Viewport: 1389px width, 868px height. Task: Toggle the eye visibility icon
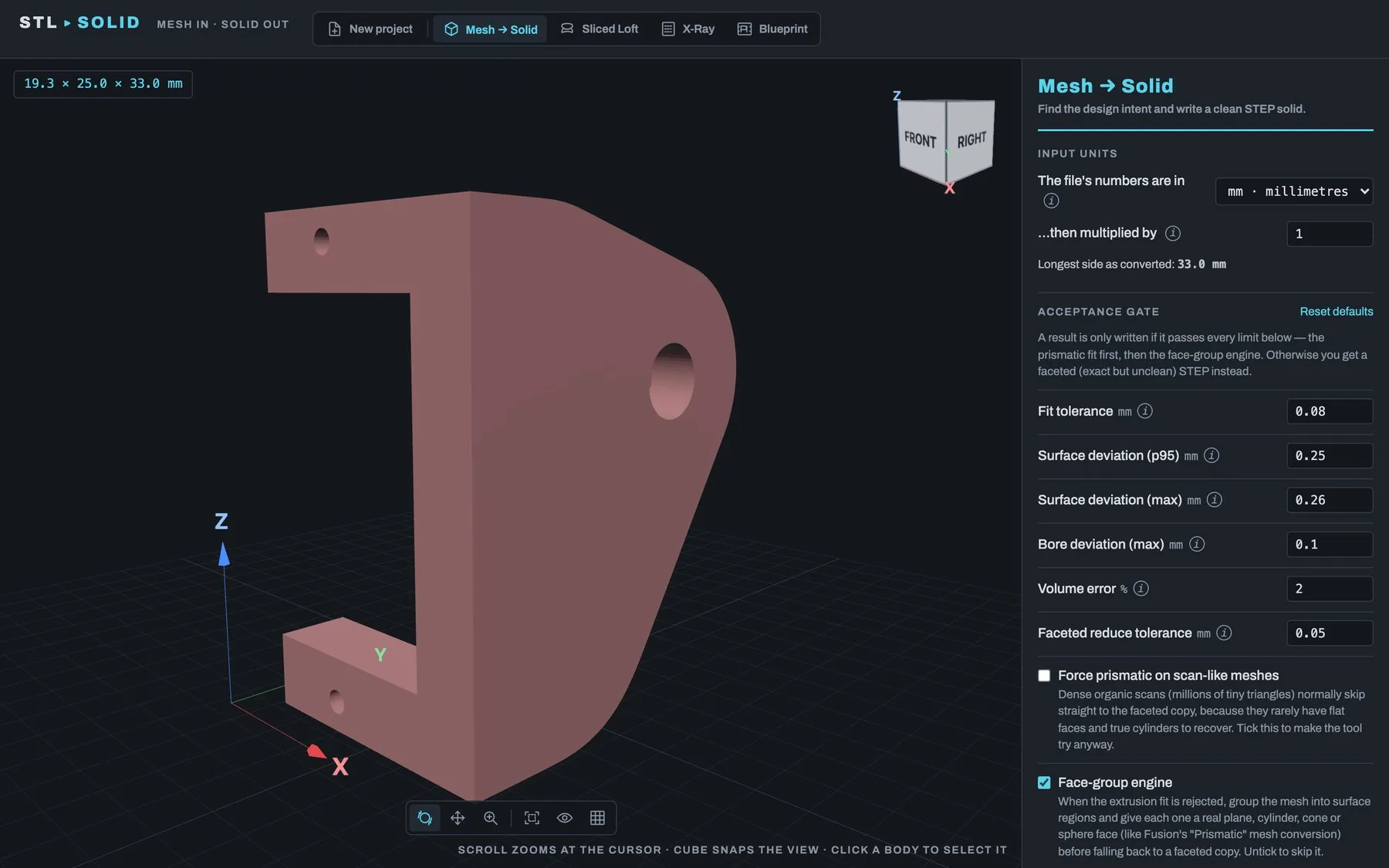565,818
